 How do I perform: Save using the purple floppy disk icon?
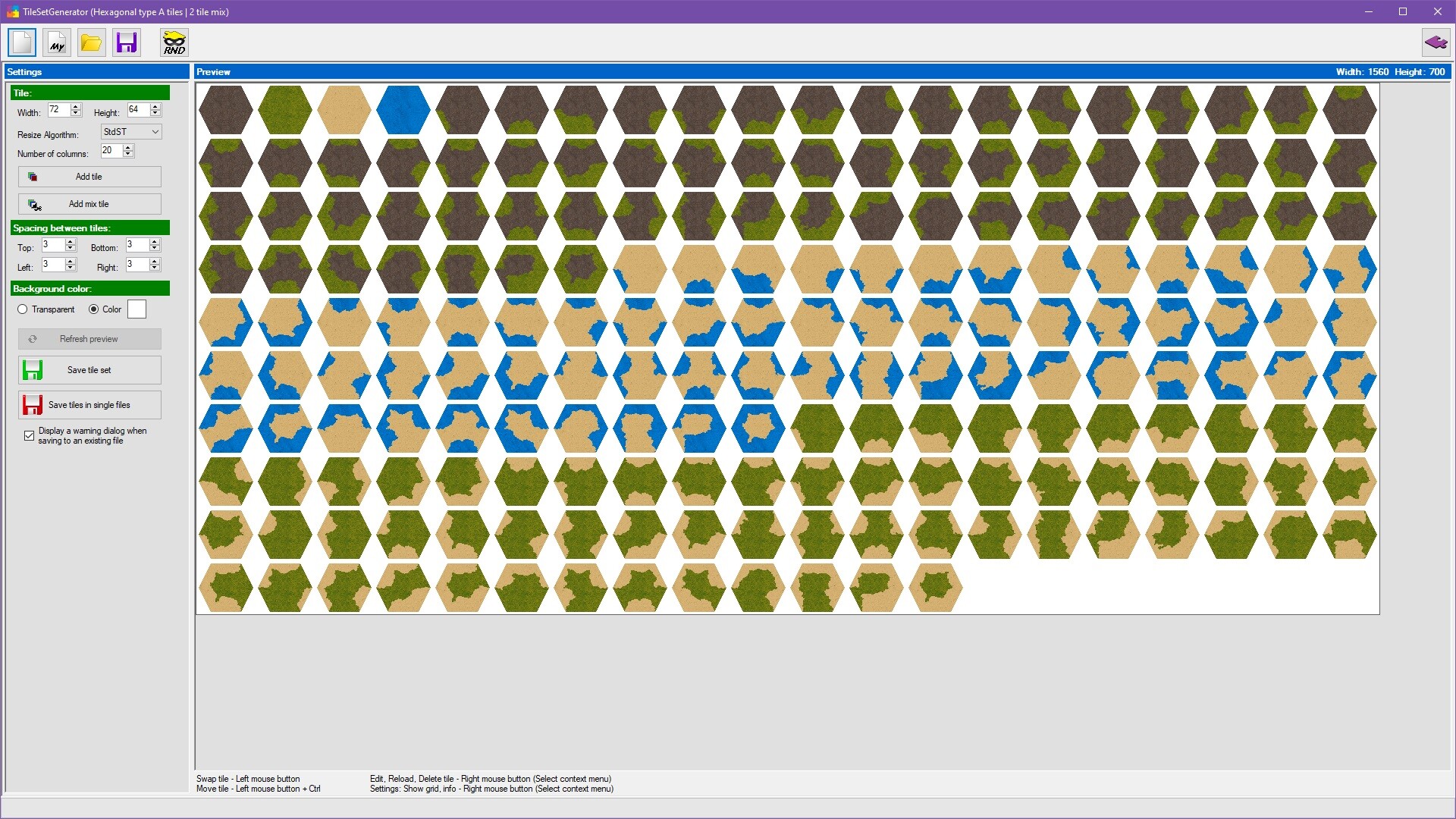point(126,42)
